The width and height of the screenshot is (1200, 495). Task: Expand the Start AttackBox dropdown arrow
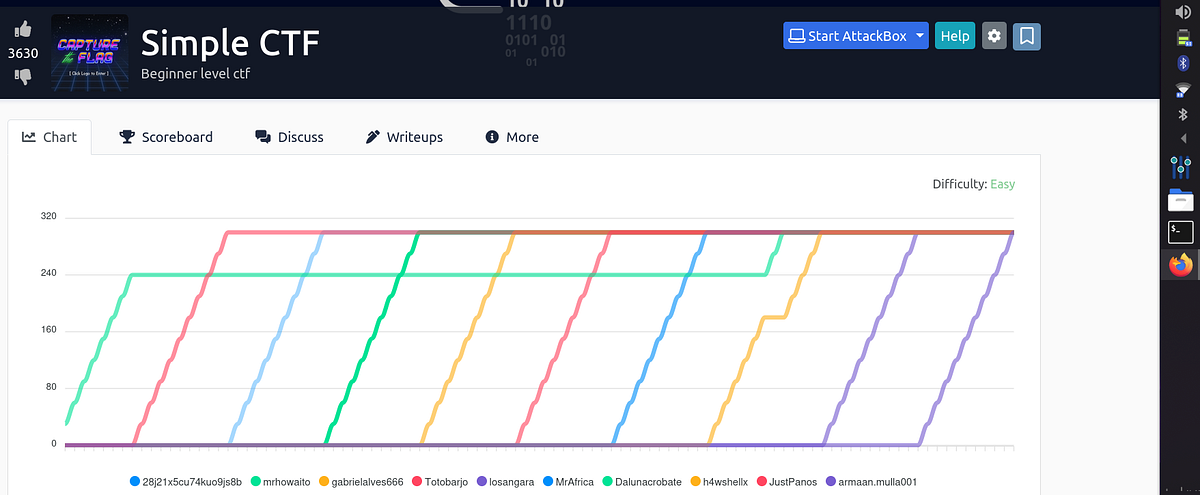pyautogui.click(x=919, y=36)
